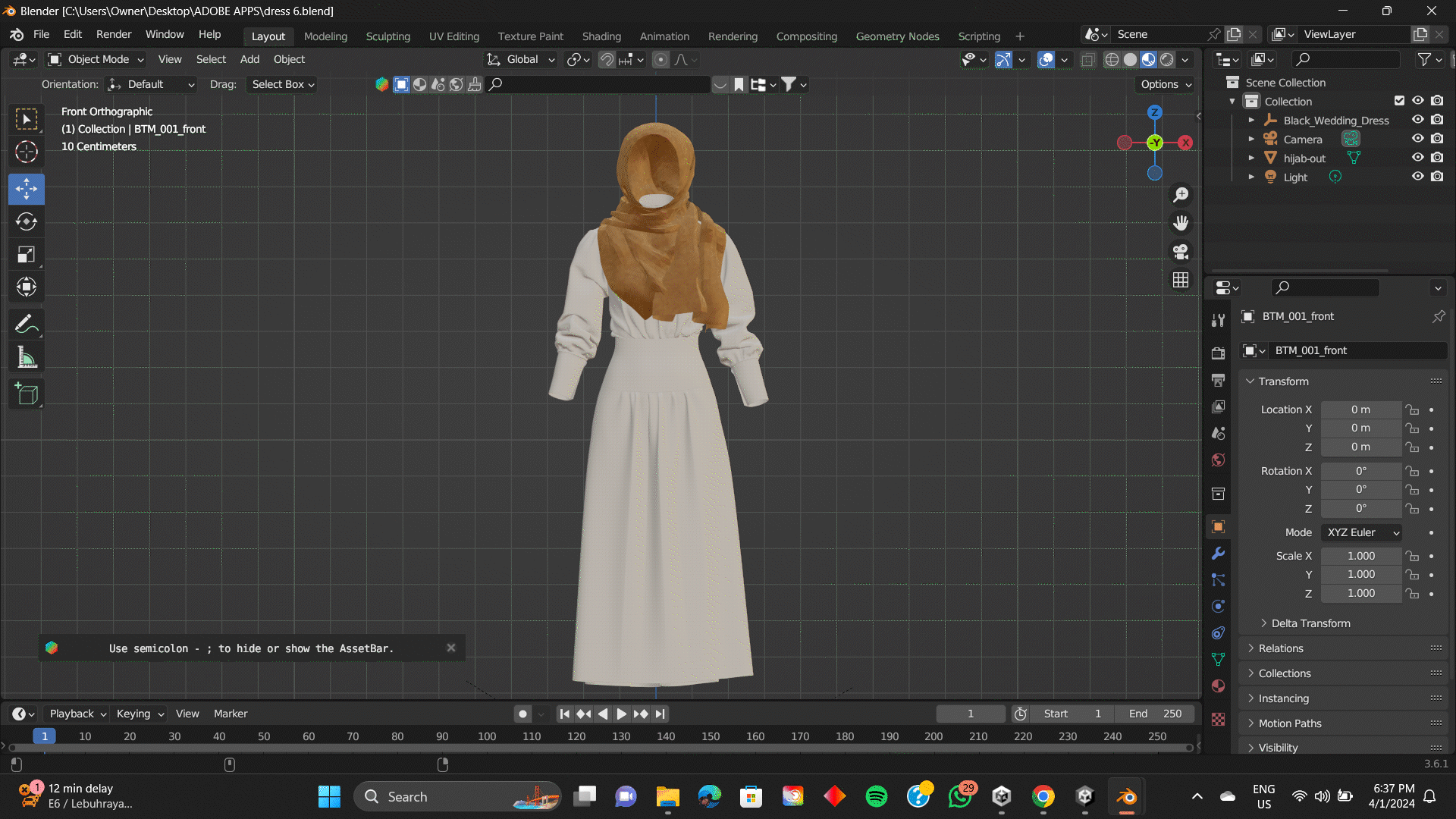This screenshot has height=819, width=1456.
Task: Click the Add Cube tool icon
Action: [27, 394]
